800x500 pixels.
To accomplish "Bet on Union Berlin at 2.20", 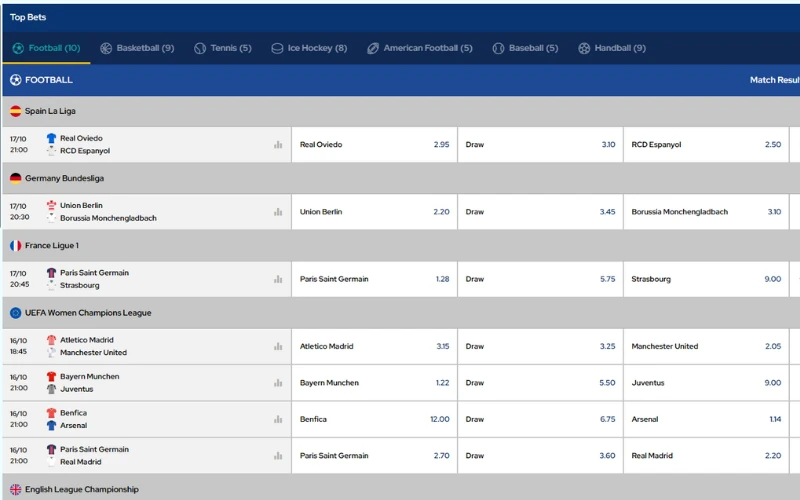I will [374, 212].
